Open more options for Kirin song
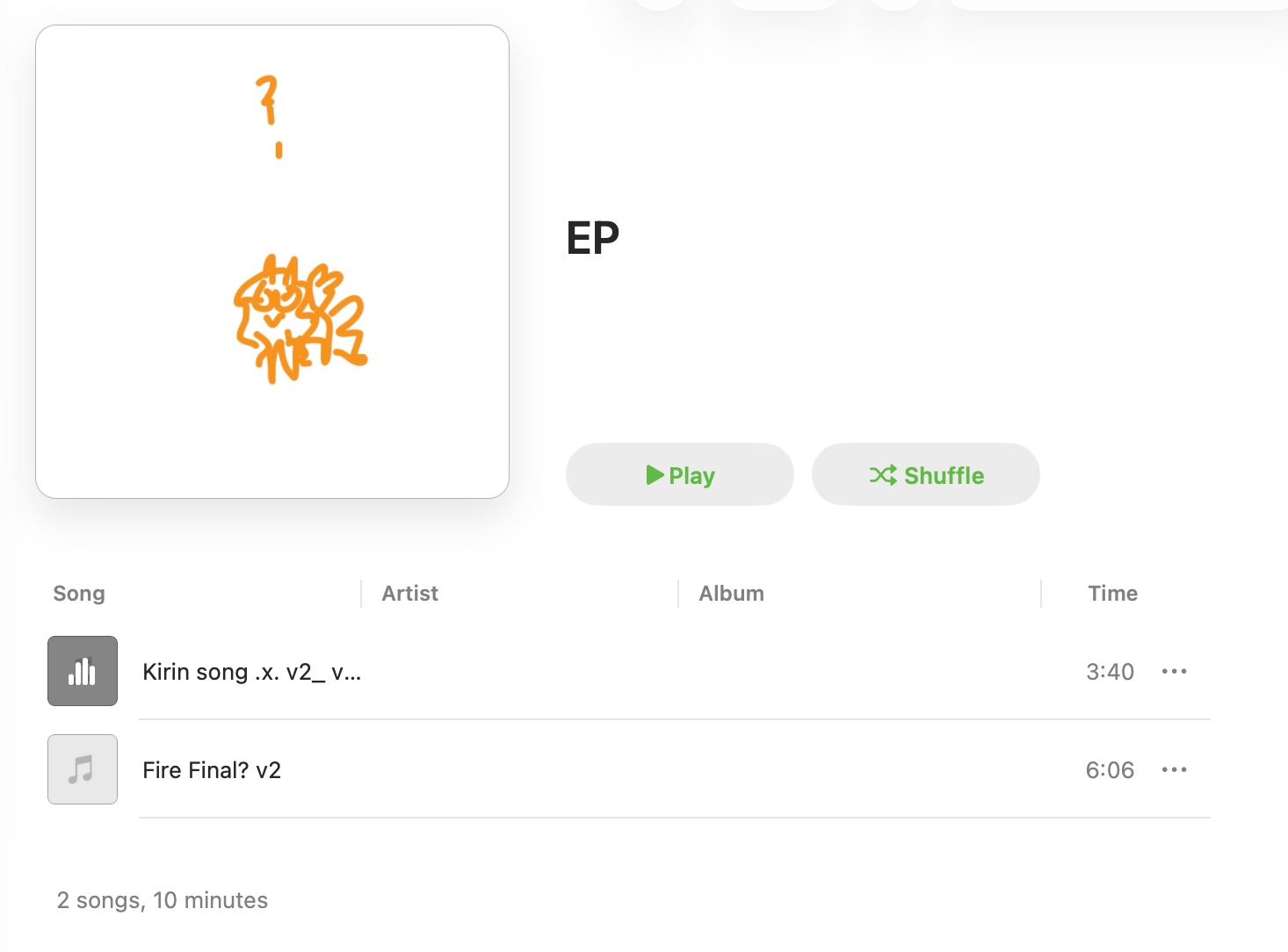The image size is (1288, 952). [x=1174, y=671]
